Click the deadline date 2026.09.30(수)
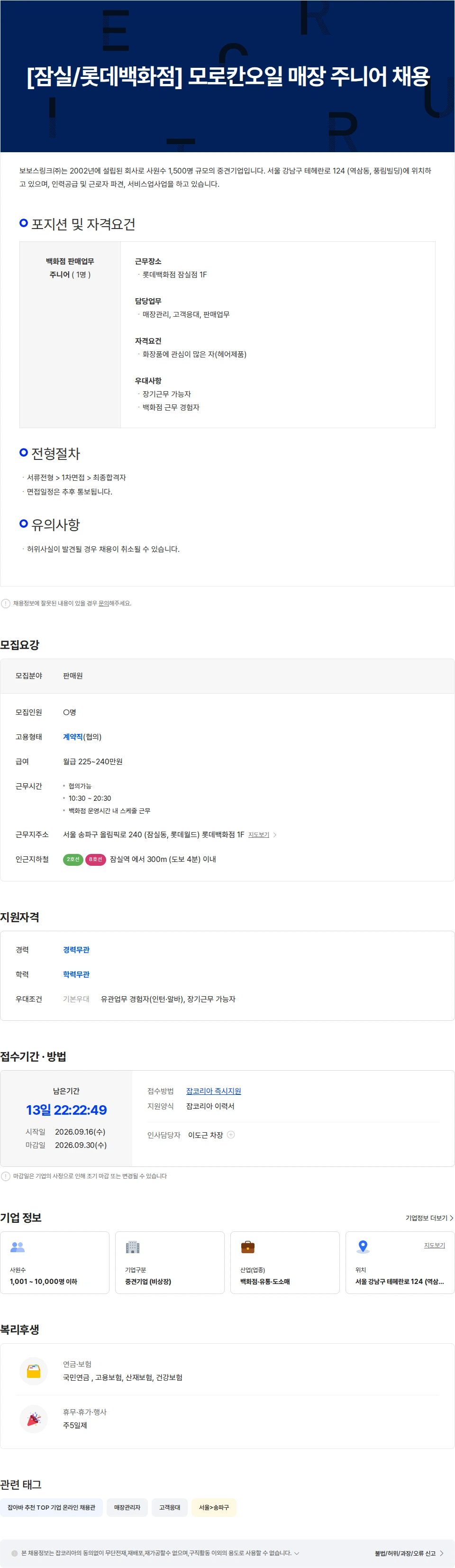 click(x=81, y=1145)
